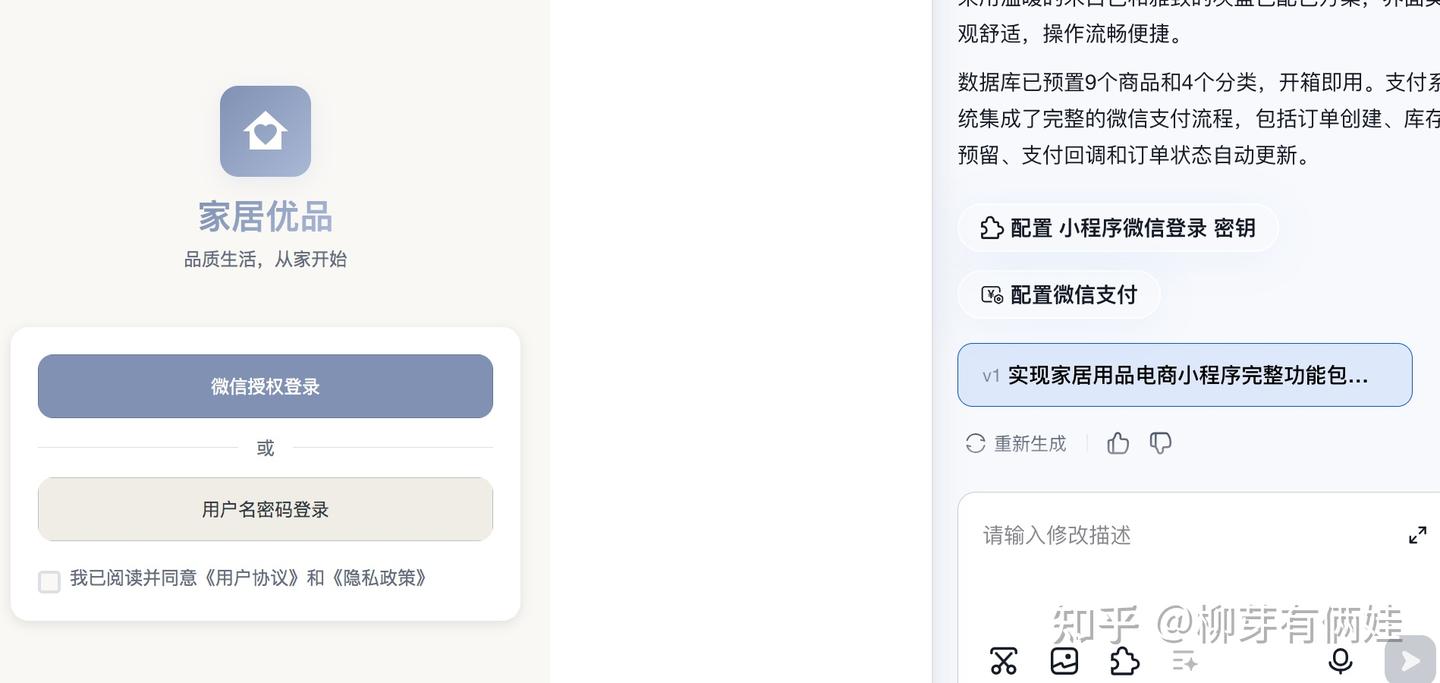Open the v1 version card

click(x=1184, y=374)
